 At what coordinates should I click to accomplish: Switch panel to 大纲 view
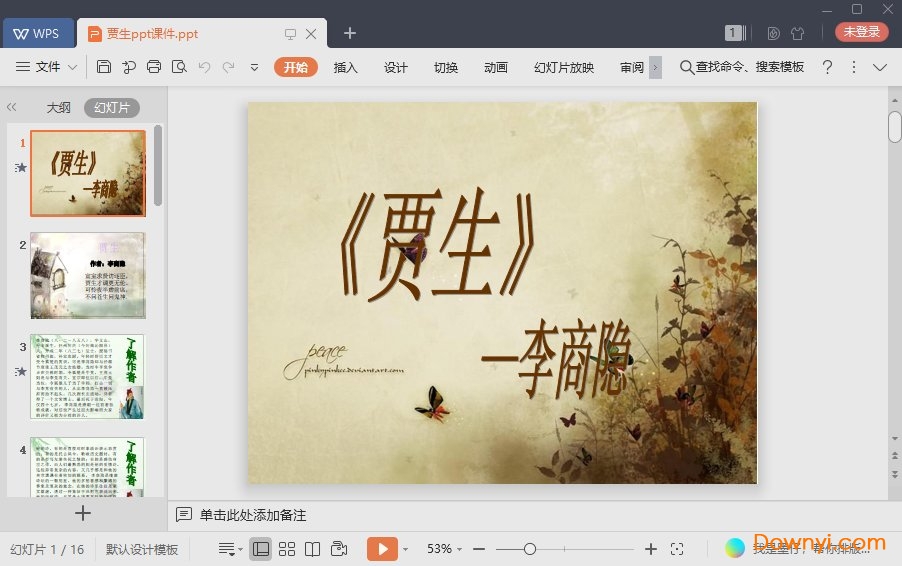[58, 108]
